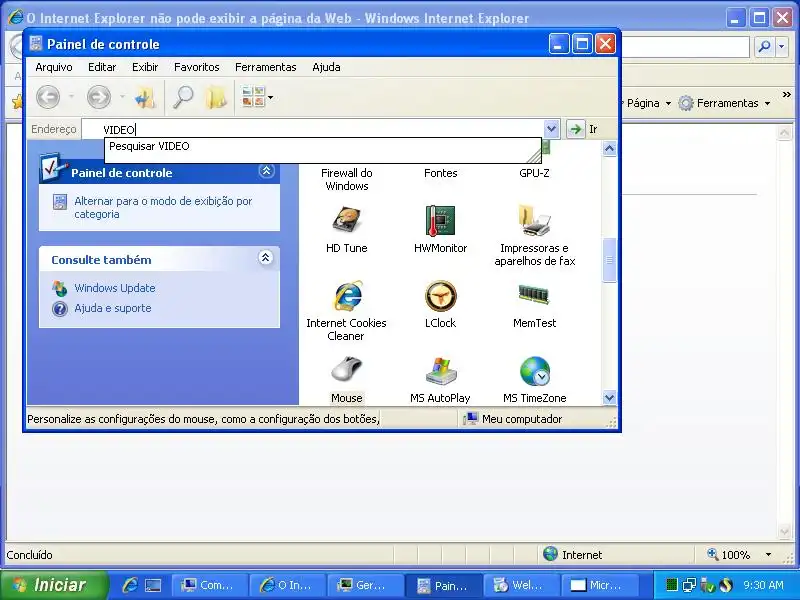Open the Ferramentas menu in Painel de controle
Image resolution: width=800 pixels, height=600 pixels.
[265, 67]
